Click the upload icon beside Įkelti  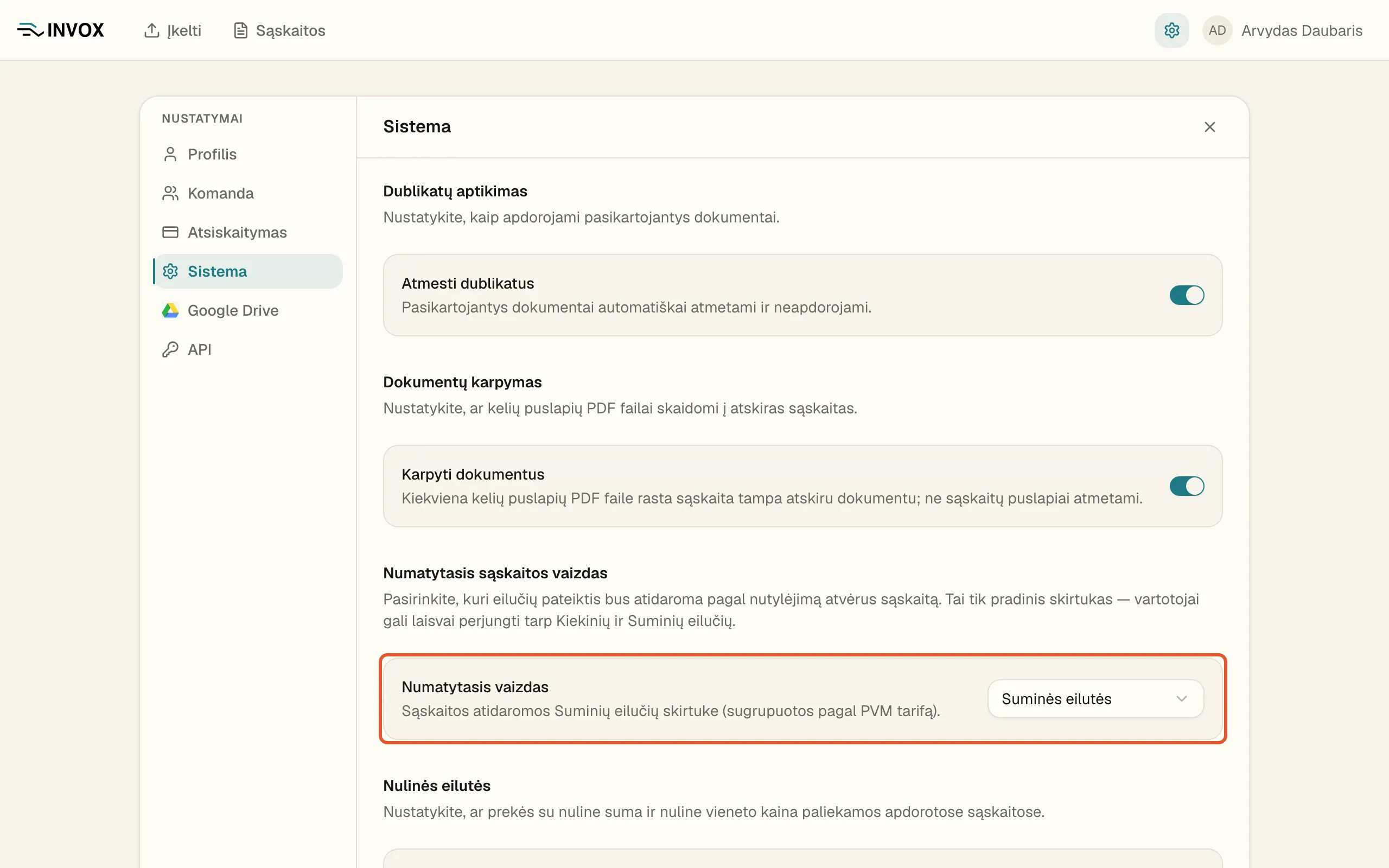(151, 30)
